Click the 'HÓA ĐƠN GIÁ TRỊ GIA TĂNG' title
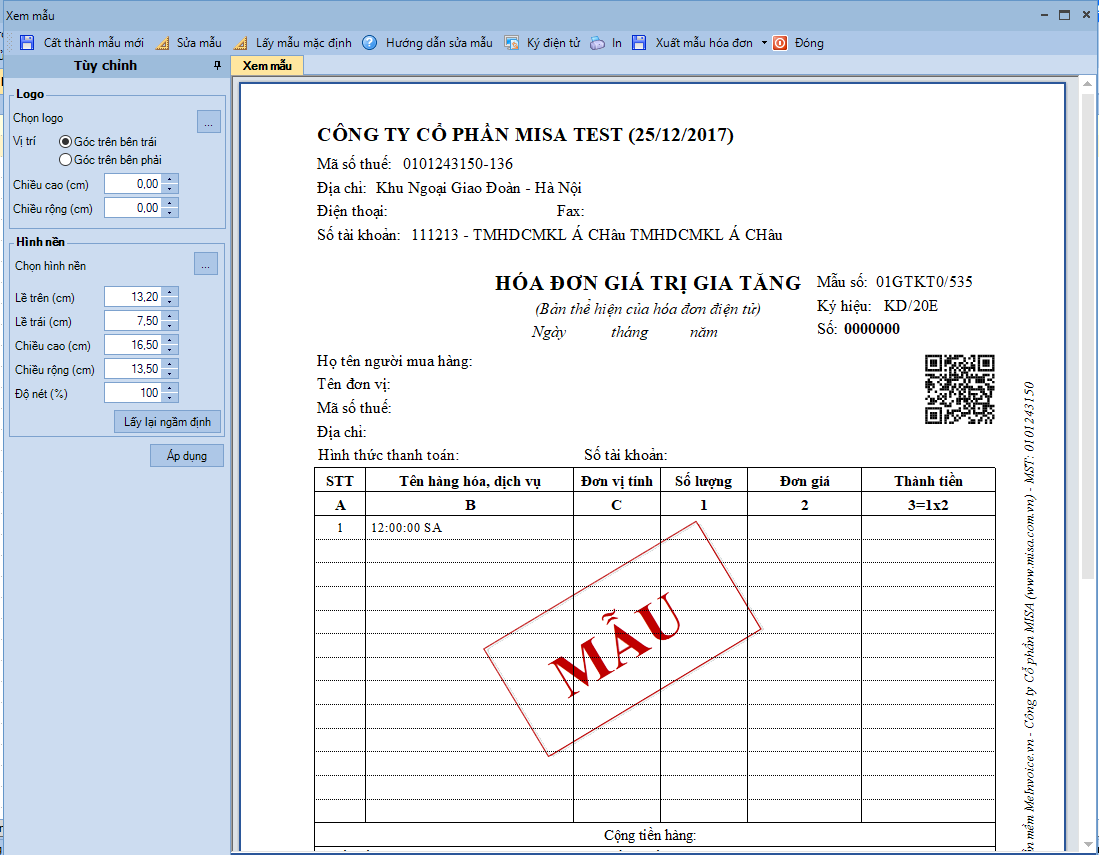 pos(648,283)
